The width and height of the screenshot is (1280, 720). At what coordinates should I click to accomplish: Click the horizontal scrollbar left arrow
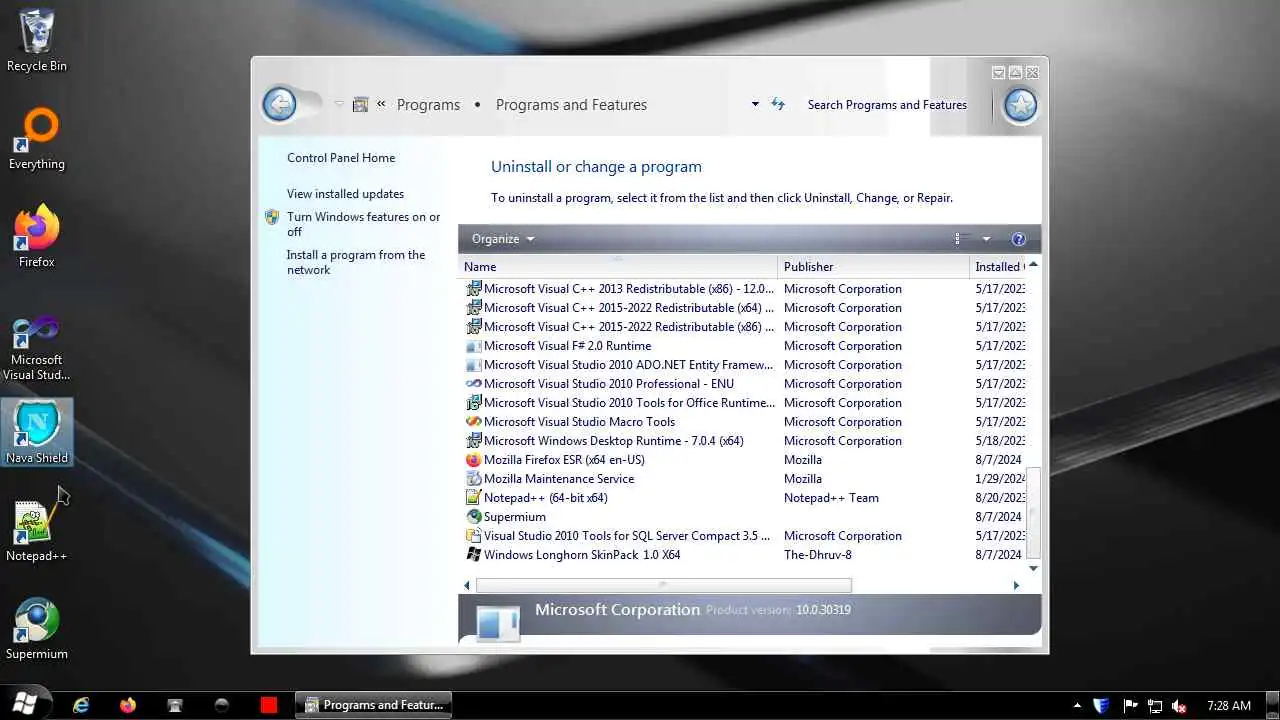466,585
